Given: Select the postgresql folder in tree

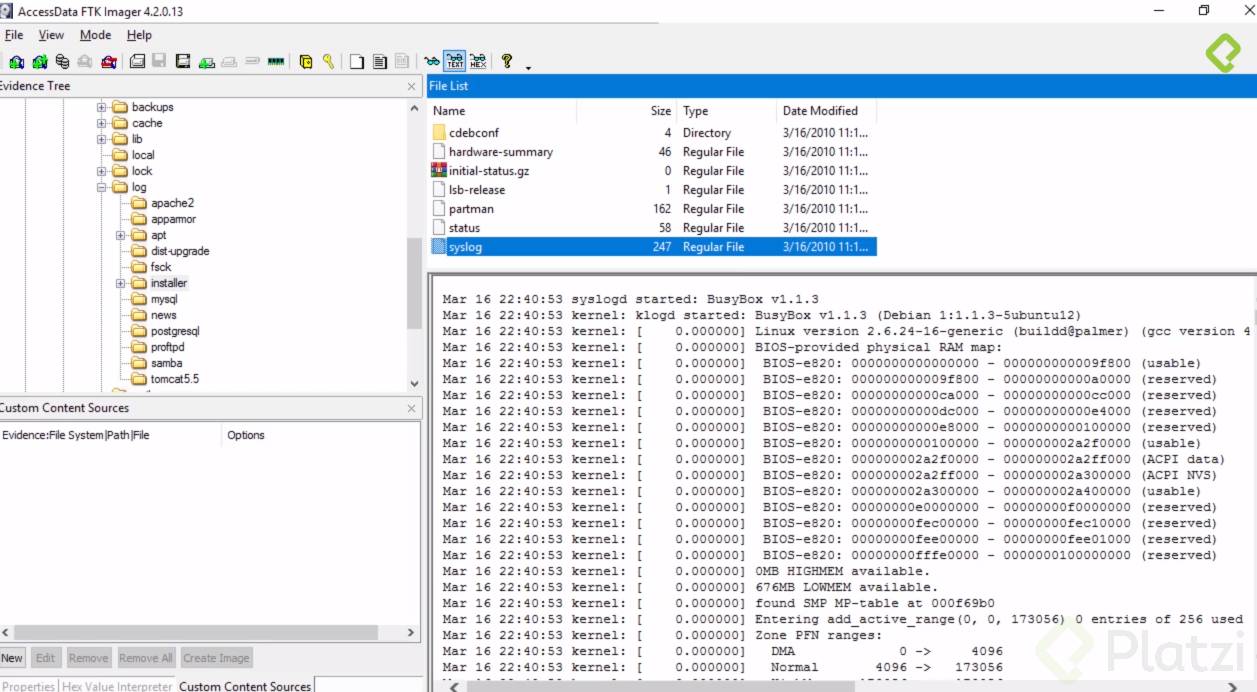Looking at the screenshot, I should coord(175,331).
